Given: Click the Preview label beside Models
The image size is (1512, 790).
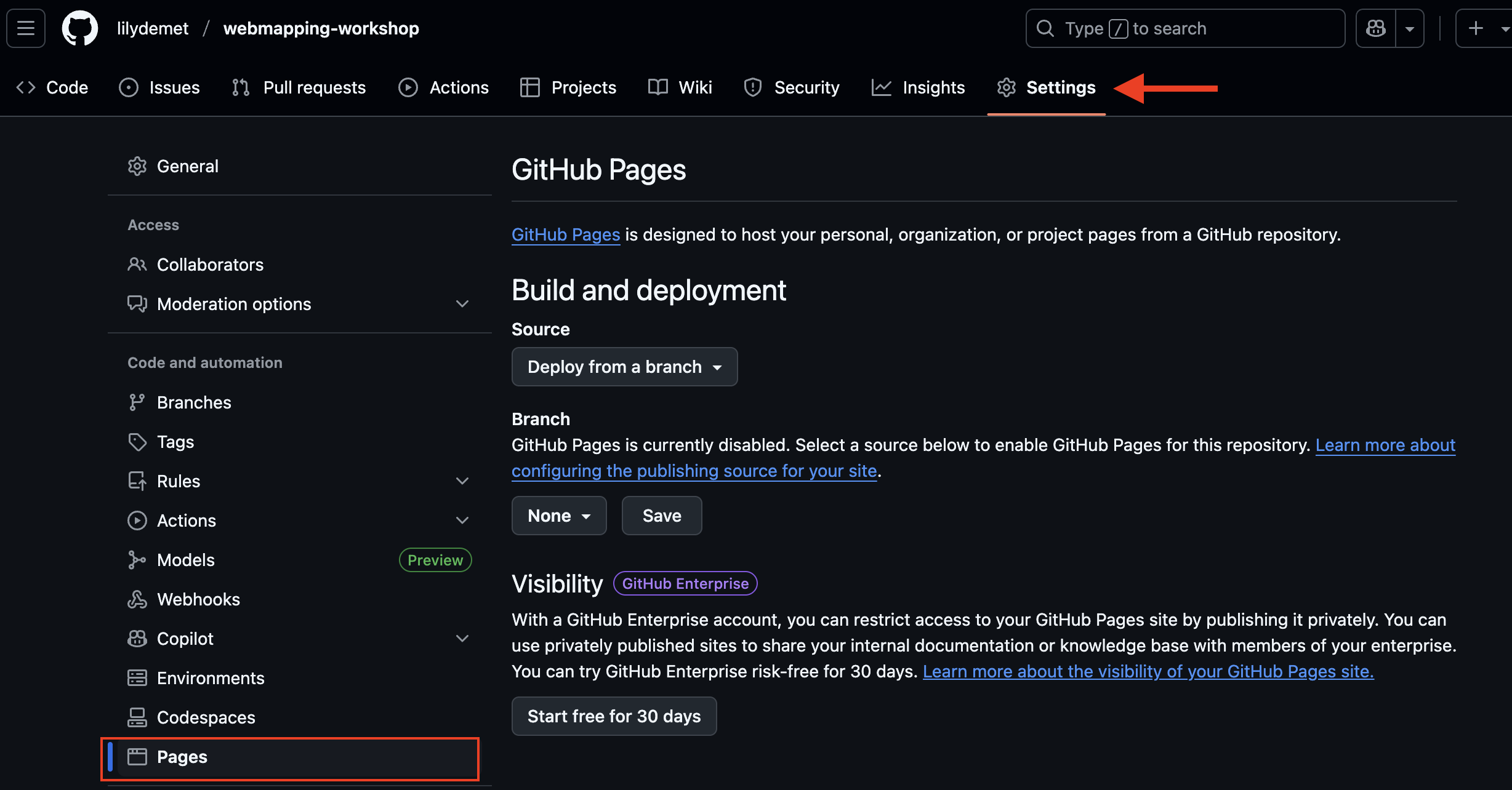Looking at the screenshot, I should 435,560.
